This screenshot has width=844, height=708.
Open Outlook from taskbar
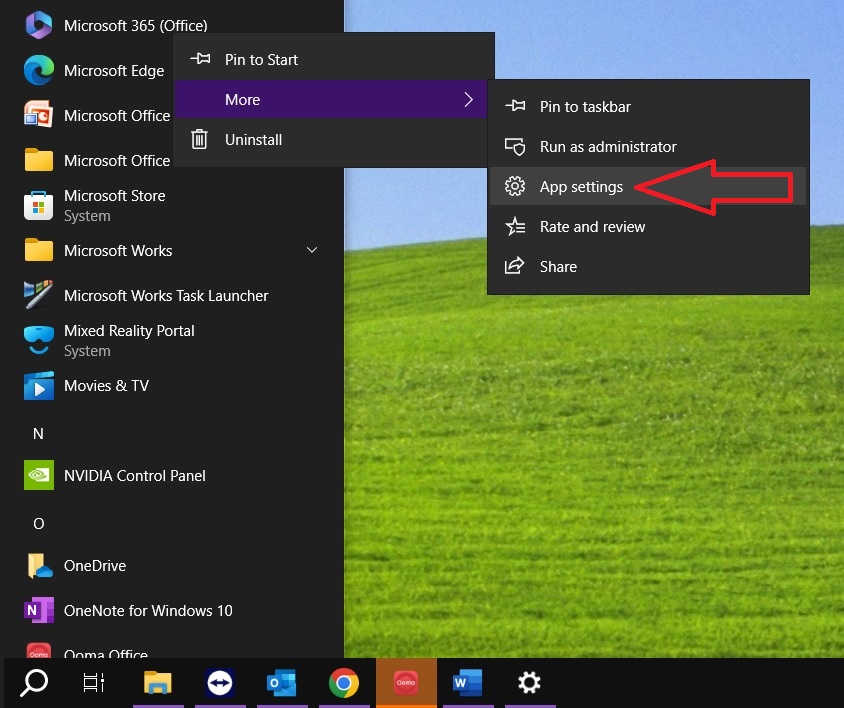tap(282, 683)
